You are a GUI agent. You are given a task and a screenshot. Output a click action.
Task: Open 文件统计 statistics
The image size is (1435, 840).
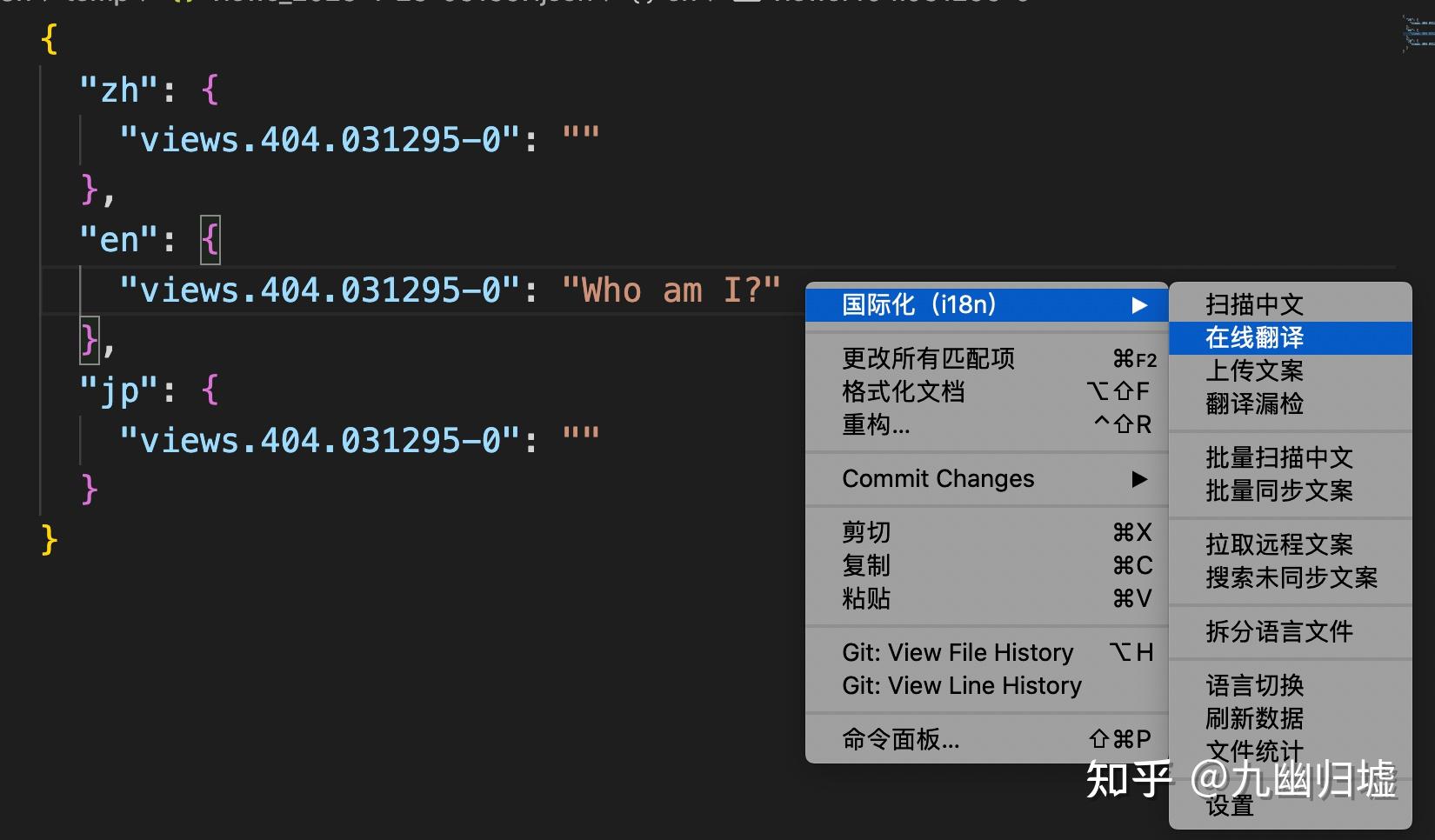click(x=1253, y=750)
